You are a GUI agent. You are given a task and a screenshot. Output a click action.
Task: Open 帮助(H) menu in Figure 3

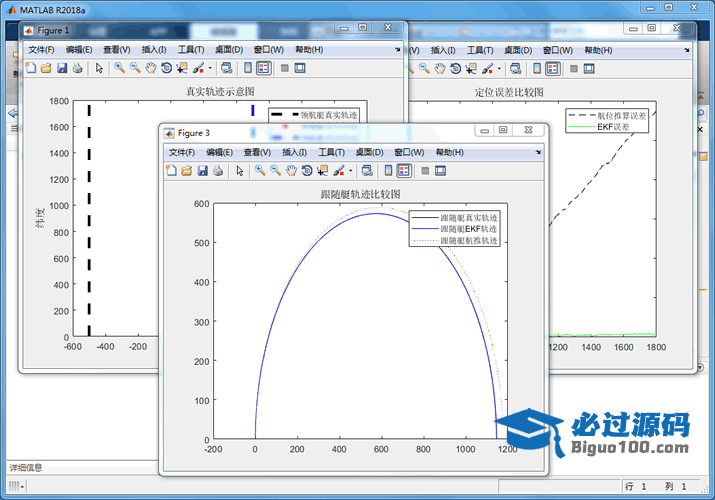(450, 152)
